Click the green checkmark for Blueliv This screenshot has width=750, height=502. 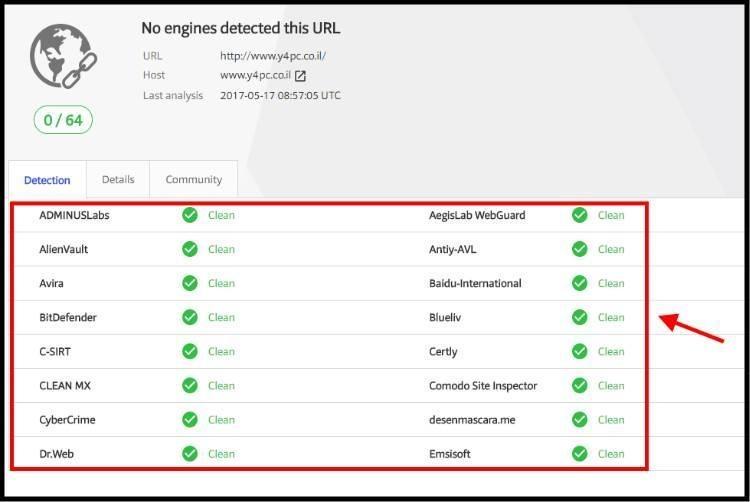(x=580, y=317)
